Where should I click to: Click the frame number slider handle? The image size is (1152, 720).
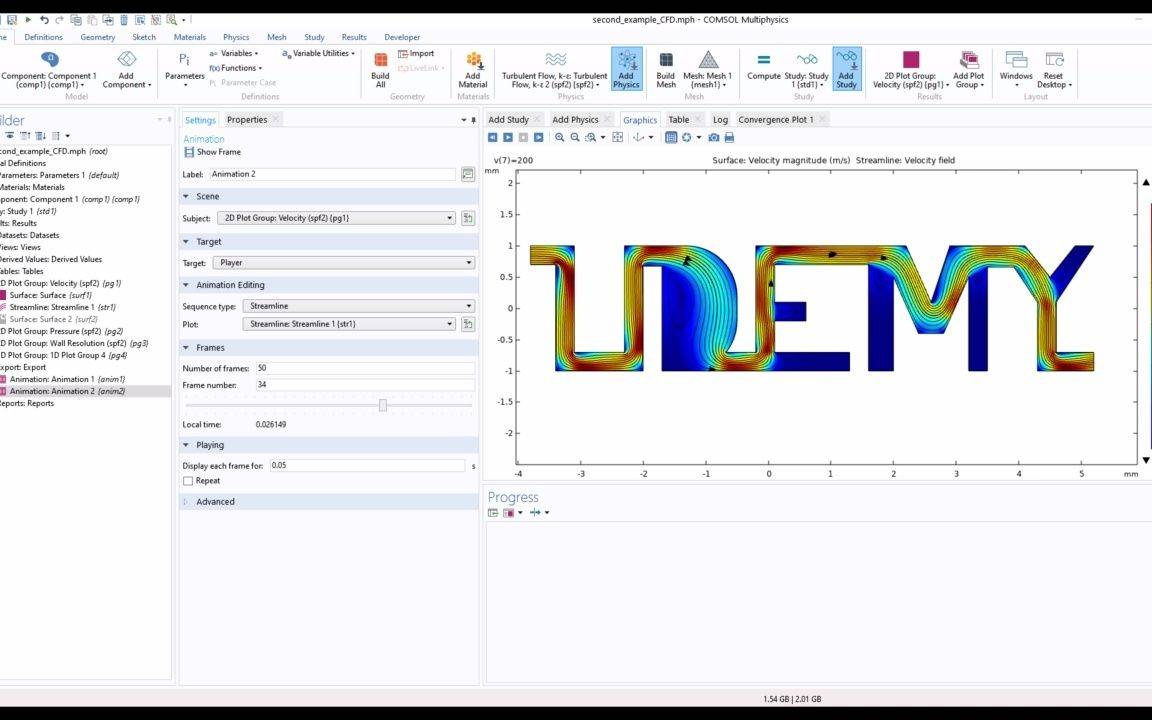coord(383,405)
